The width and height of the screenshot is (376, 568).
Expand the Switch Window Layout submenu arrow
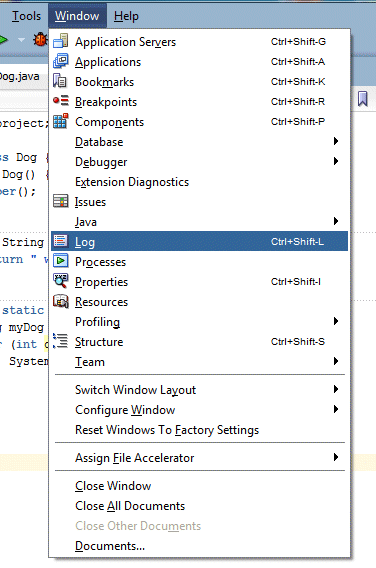point(336,389)
